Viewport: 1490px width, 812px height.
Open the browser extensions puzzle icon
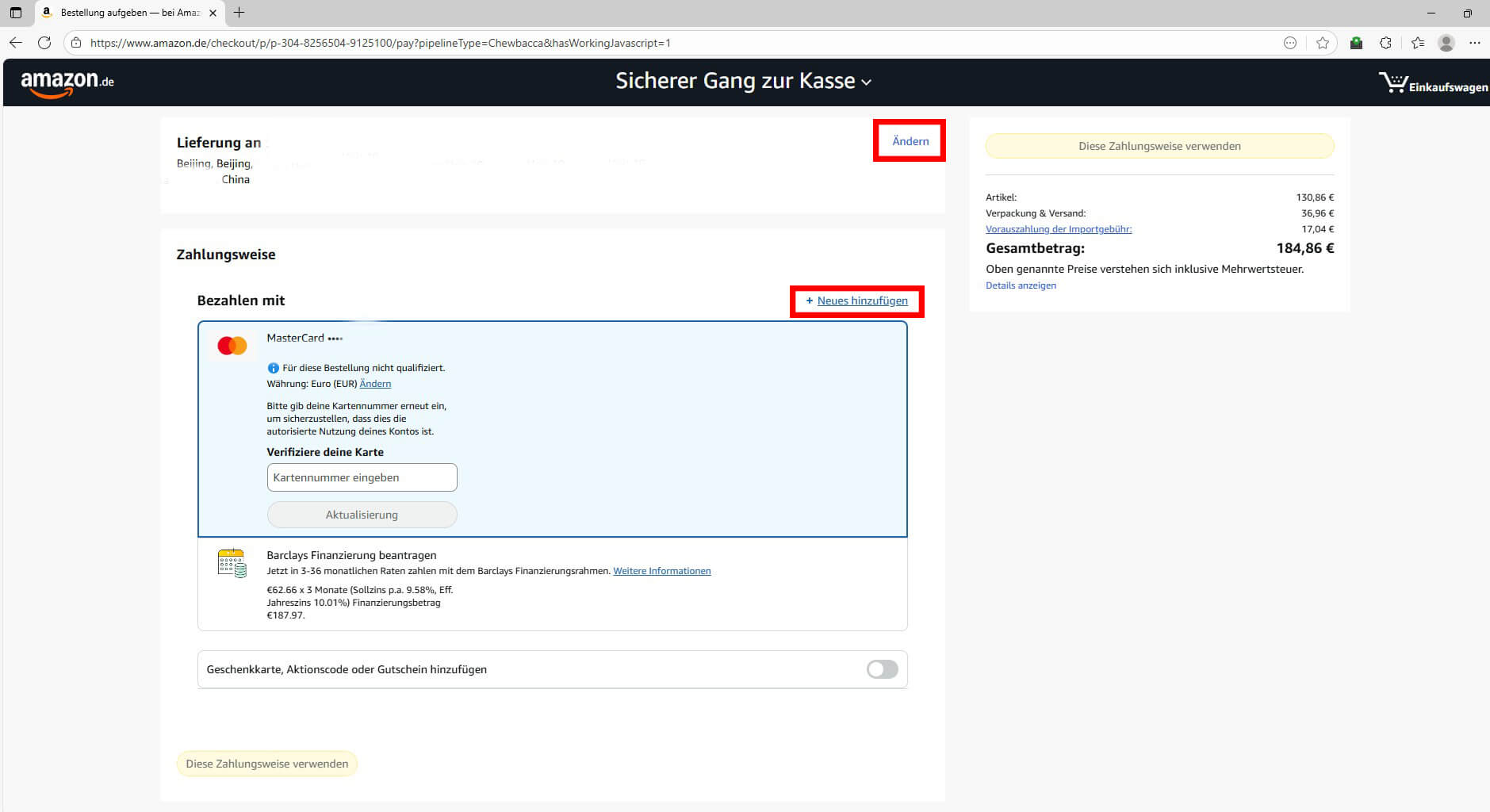[x=1385, y=43]
